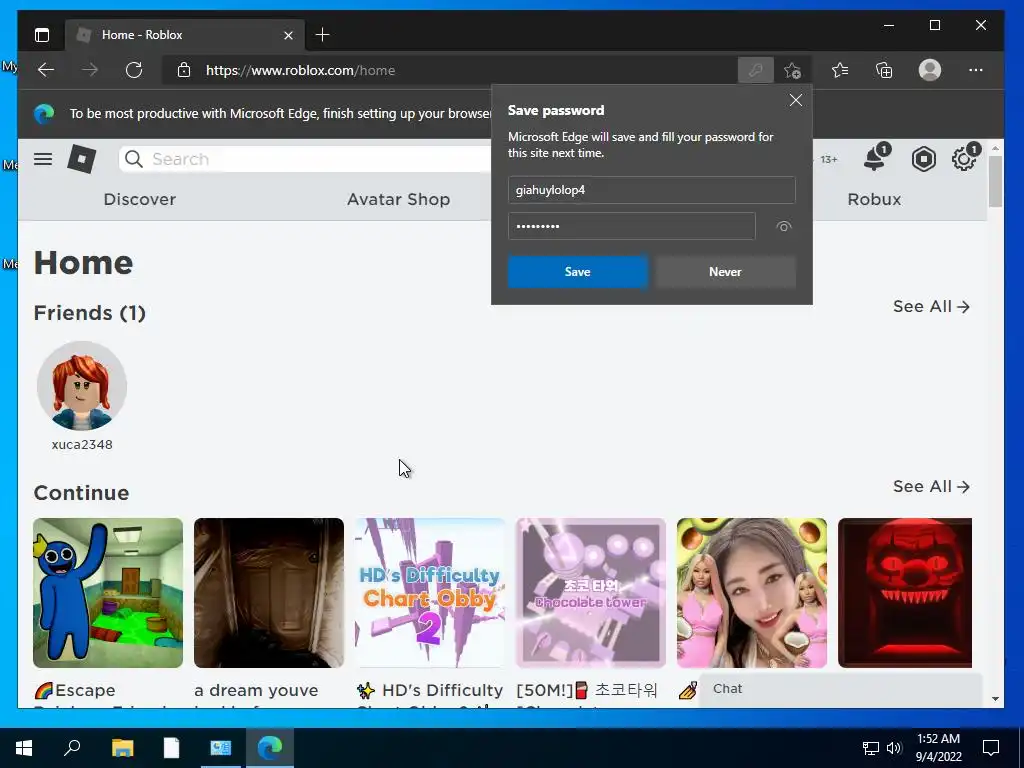Click the password key icon in address bar
Viewport: 1024px width, 768px height.
[756, 70]
